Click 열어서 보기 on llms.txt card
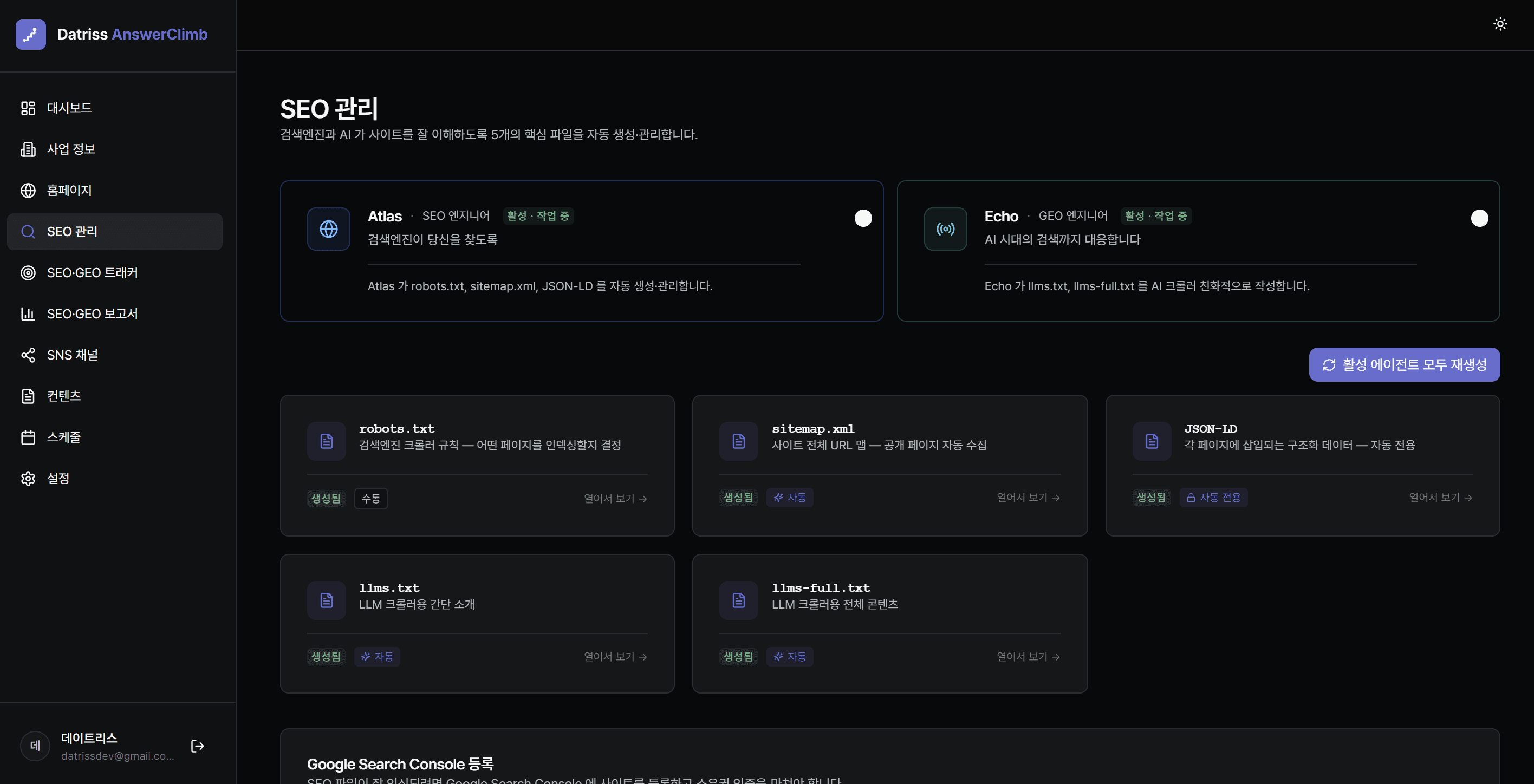 [615, 657]
